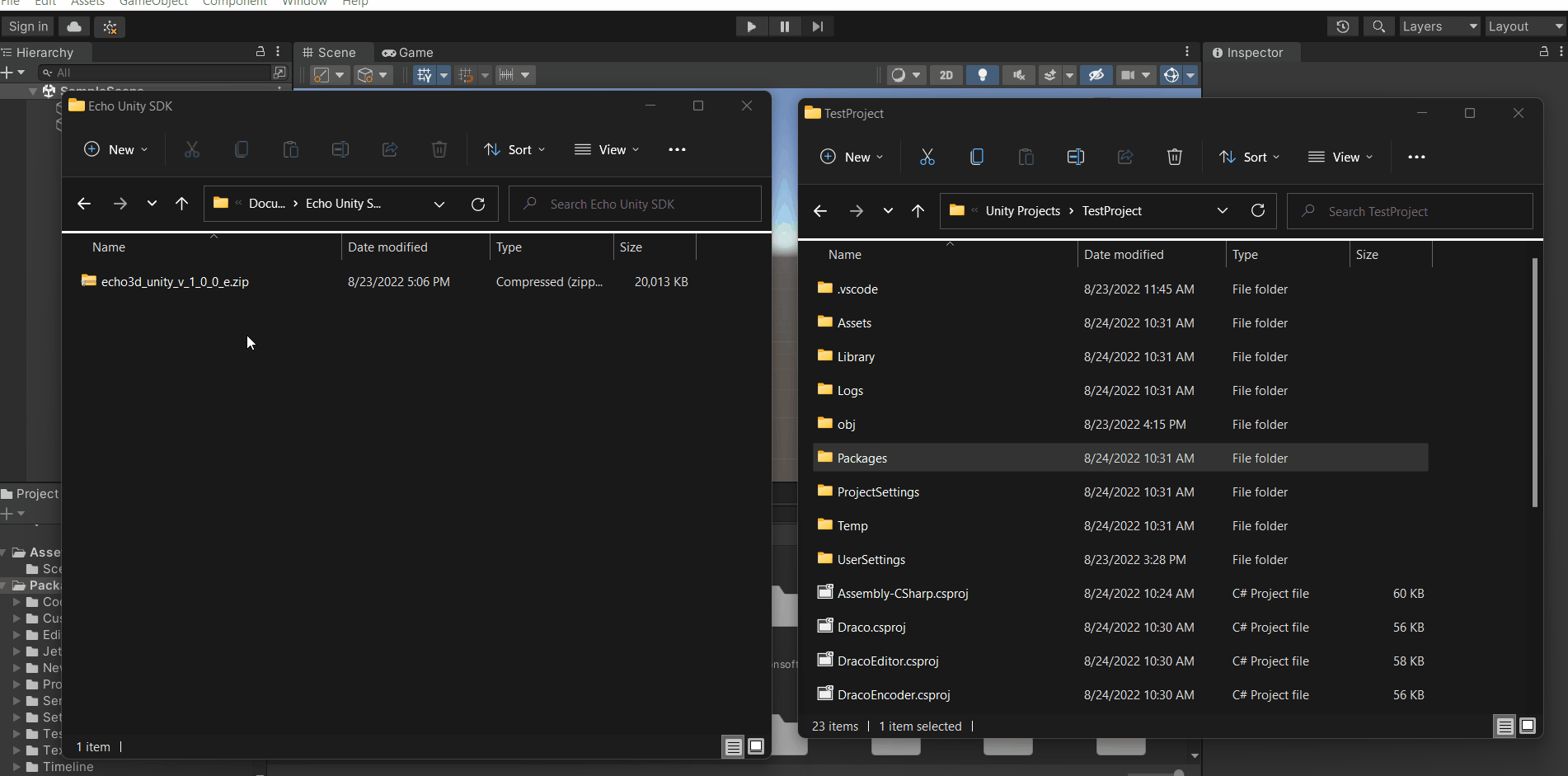This screenshot has height=776, width=1568.
Task: Open Unity cloud services icon
Action: 74,26
